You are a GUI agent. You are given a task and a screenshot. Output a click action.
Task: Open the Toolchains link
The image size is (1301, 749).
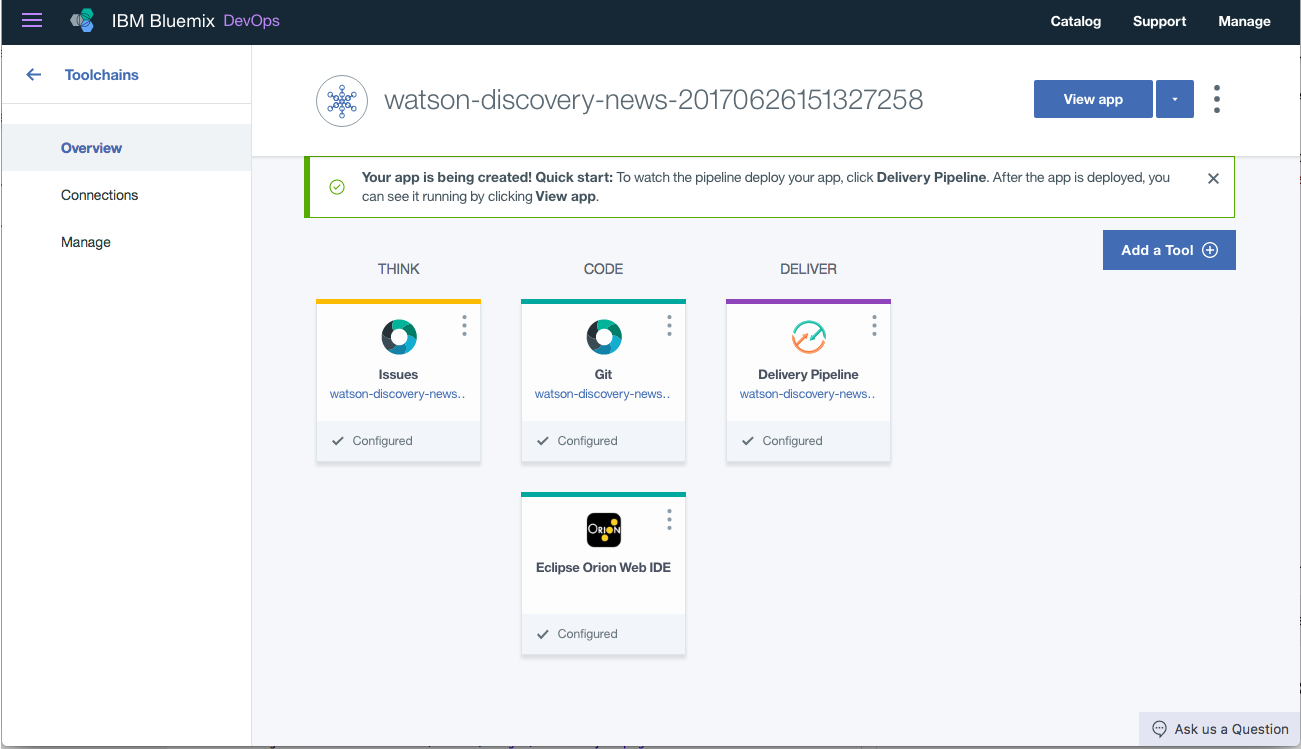102,75
